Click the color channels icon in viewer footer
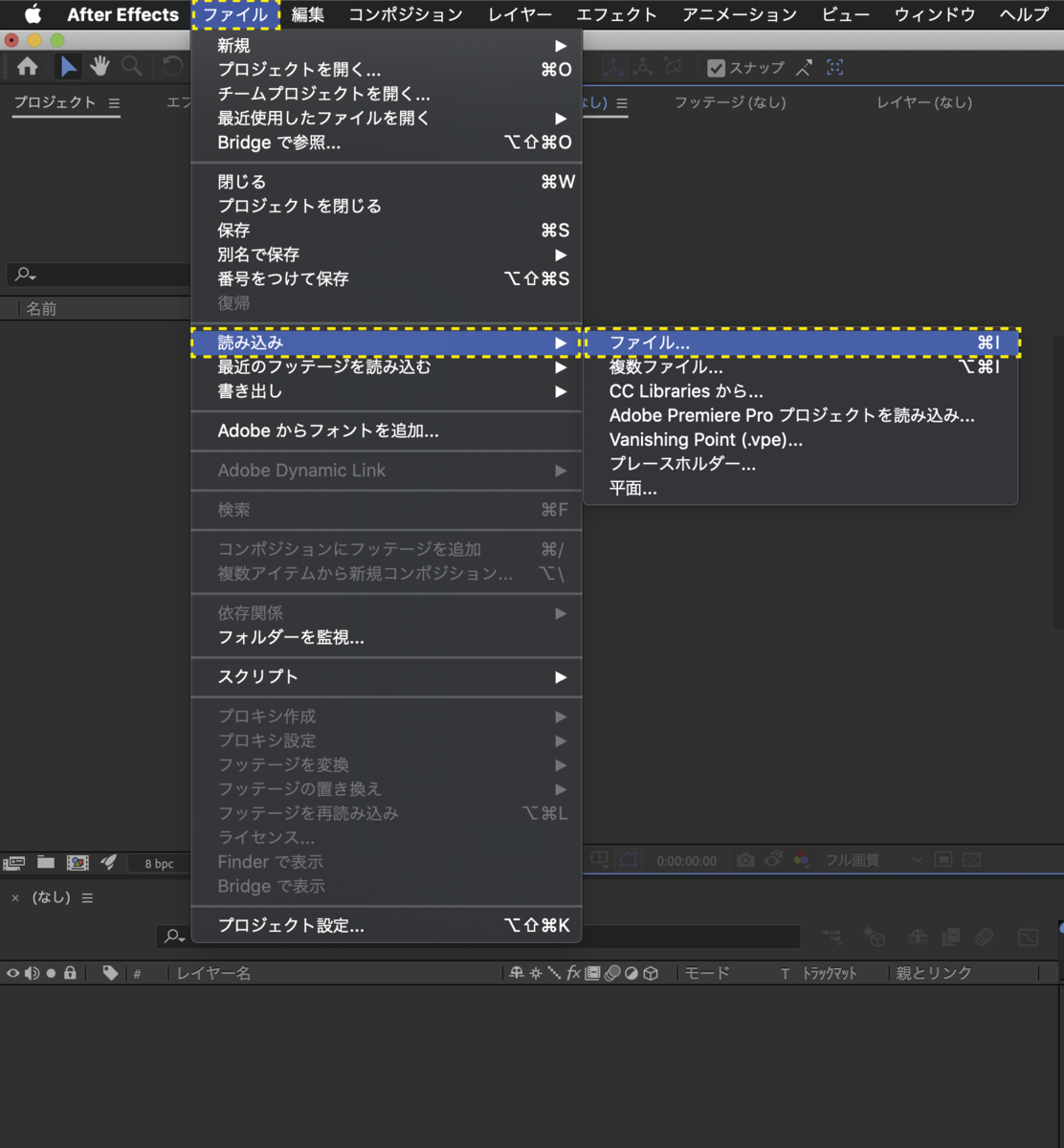The image size is (1064, 1148). [802, 860]
